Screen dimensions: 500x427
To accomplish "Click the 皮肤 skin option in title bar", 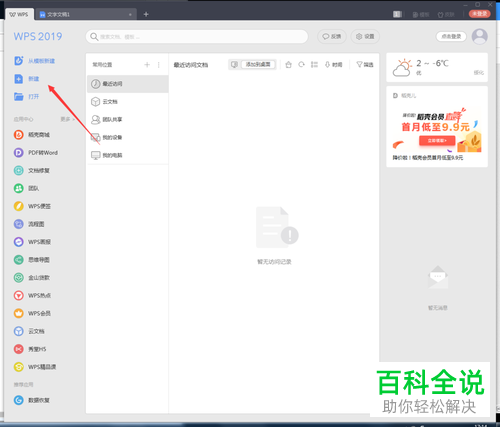I will click(446, 14).
